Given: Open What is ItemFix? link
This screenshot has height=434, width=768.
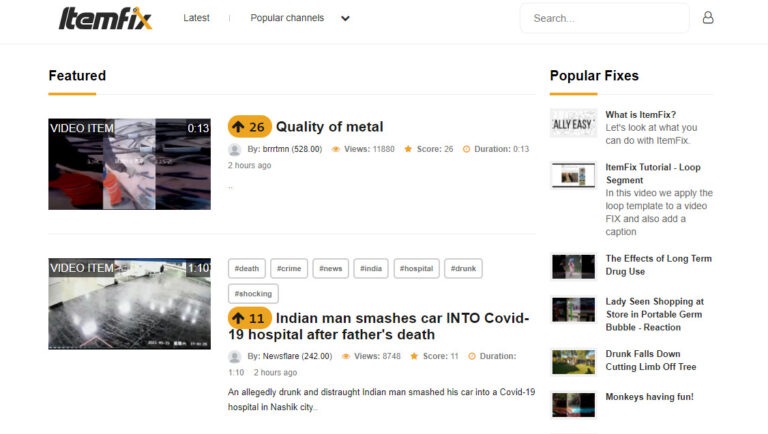Looking at the screenshot, I should 641,115.
